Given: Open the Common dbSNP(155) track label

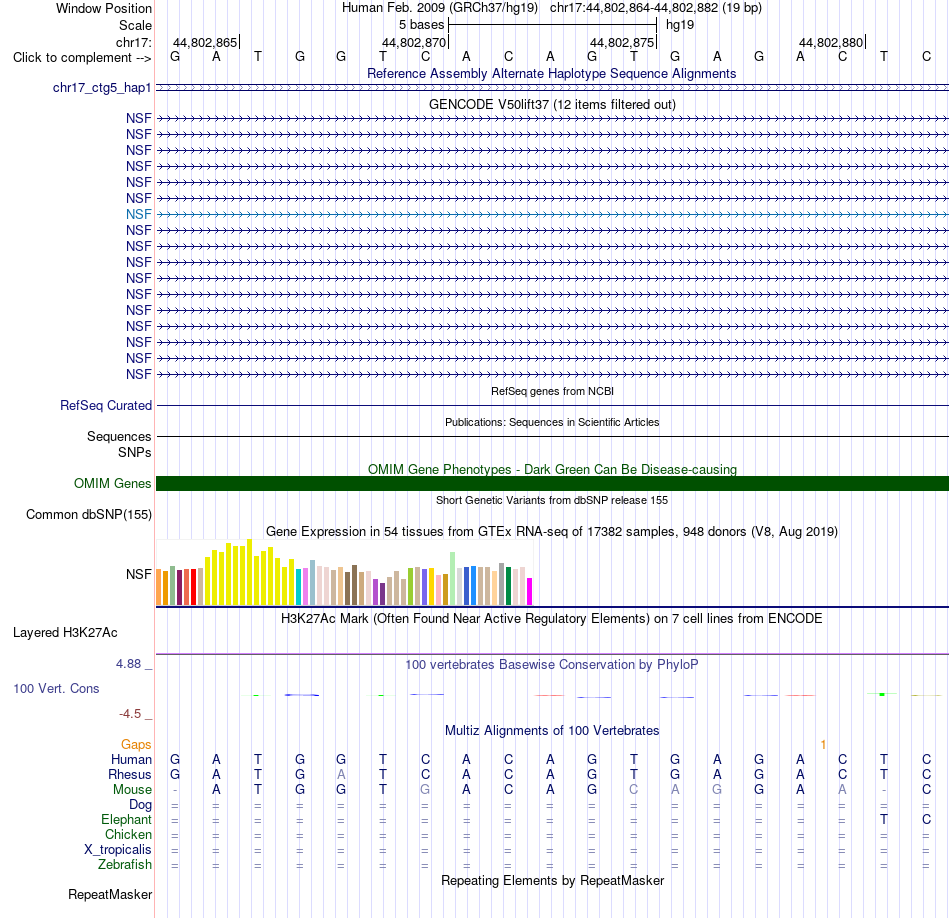Looking at the screenshot, I should point(89,514).
